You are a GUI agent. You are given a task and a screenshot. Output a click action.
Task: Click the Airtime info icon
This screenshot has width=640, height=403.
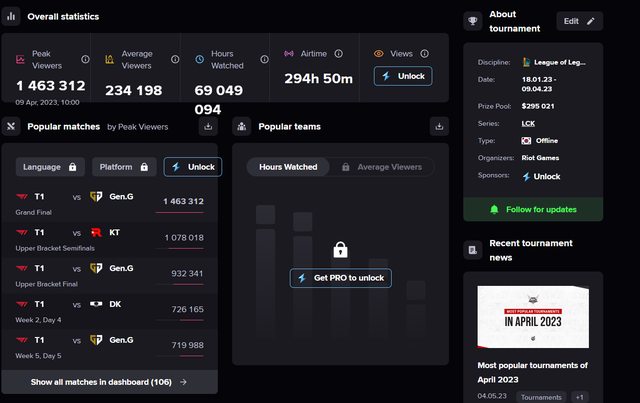(x=338, y=54)
